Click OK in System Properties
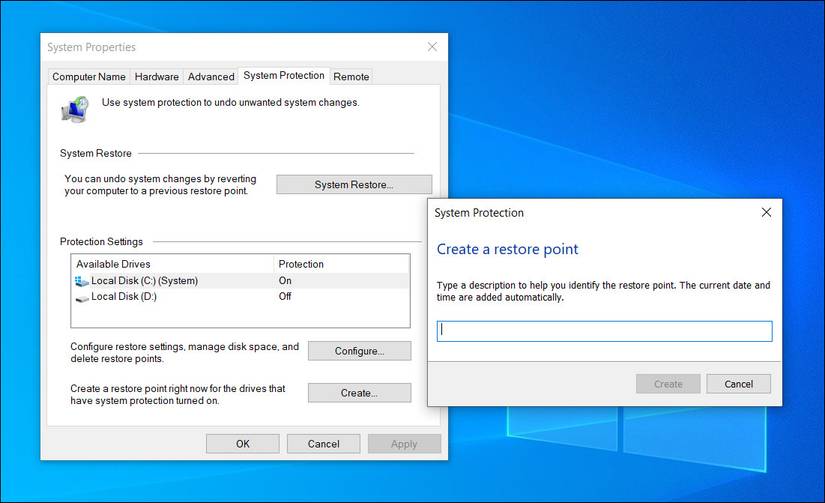825x503 pixels. pos(243,444)
